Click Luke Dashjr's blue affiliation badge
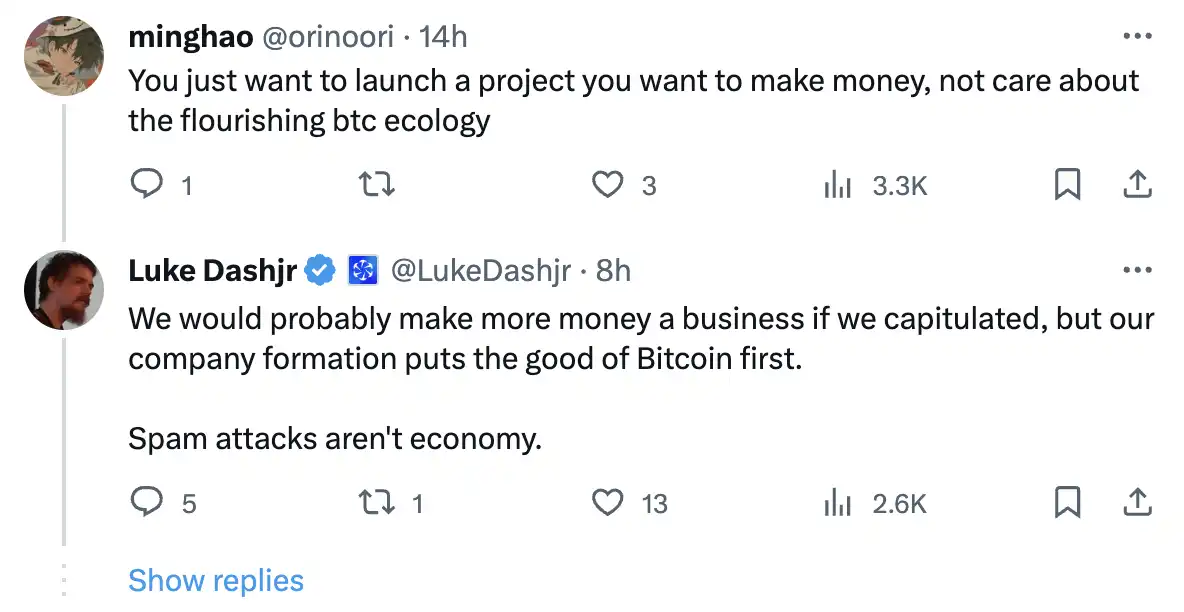 361,270
